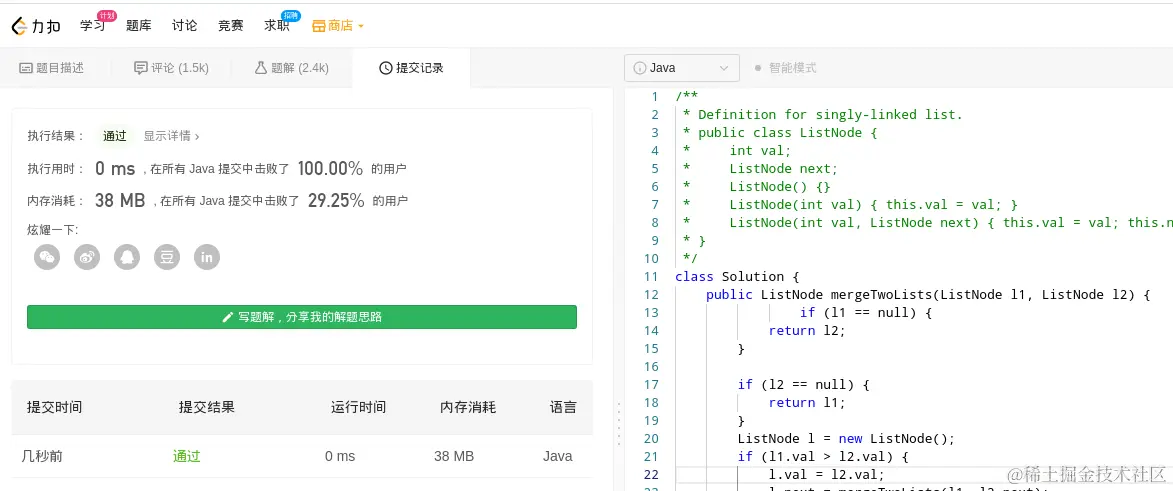Click the 'return l2;' code line
The width and height of the screenshot is (1173, 491).
[x=806, y=330]
